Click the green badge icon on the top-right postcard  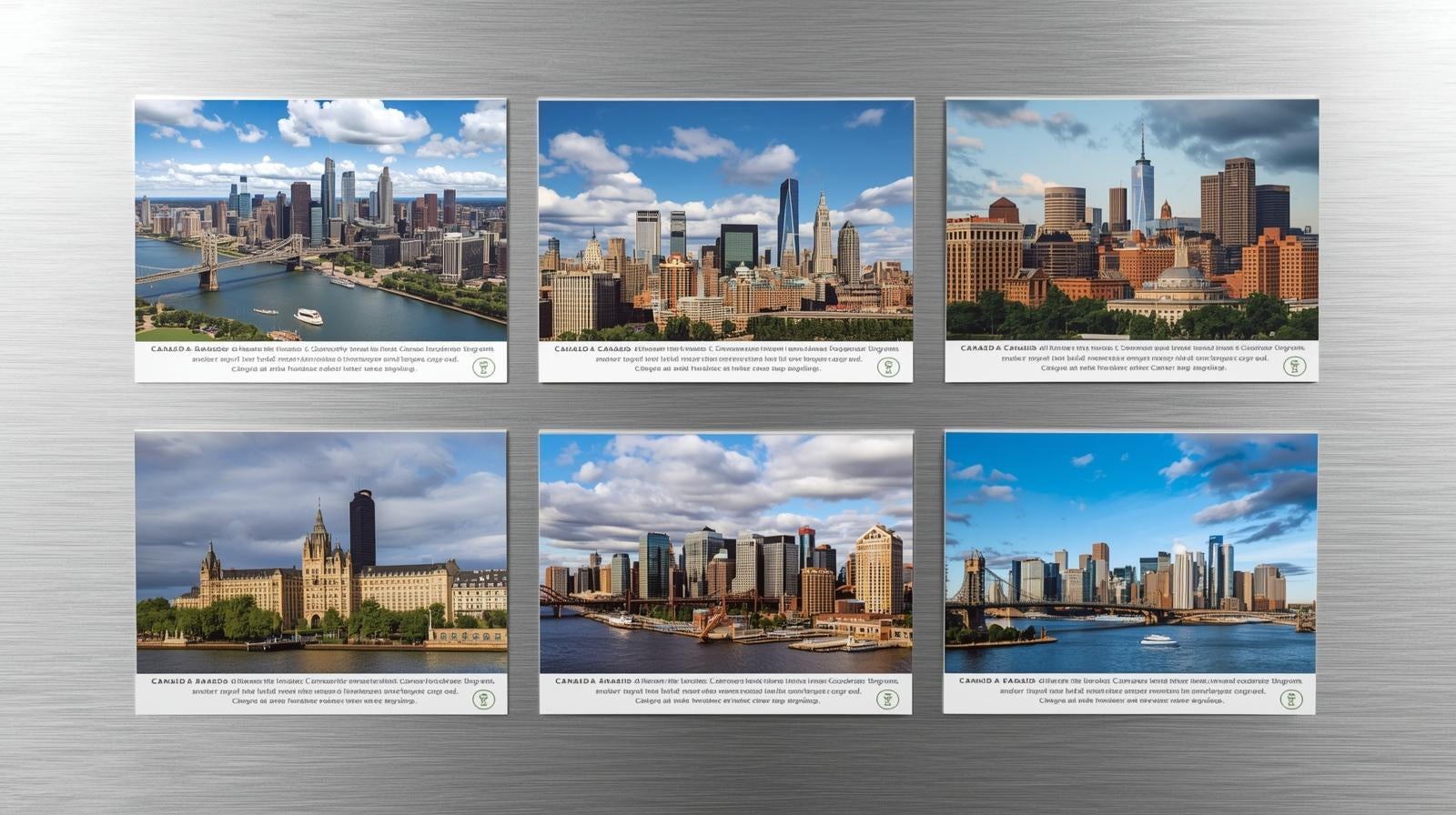[1293, 367]
